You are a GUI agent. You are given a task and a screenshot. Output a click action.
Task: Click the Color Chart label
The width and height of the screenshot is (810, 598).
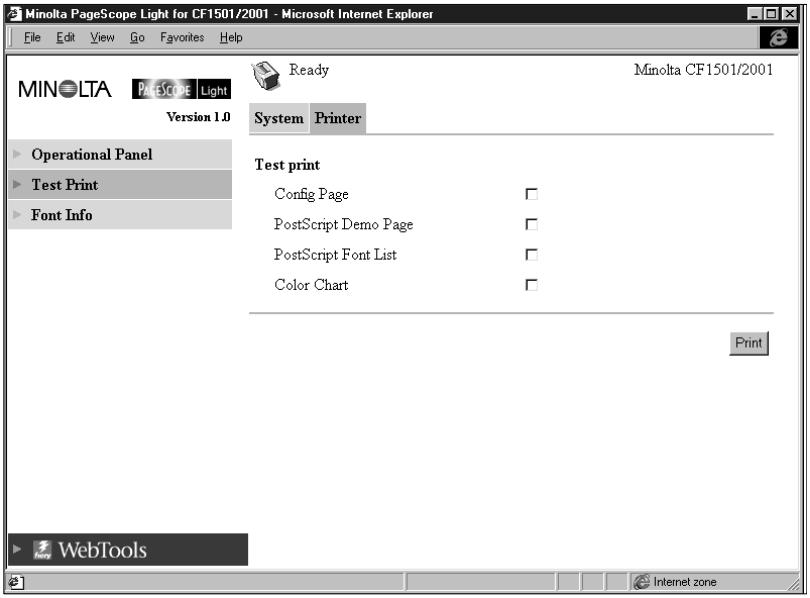311,285
